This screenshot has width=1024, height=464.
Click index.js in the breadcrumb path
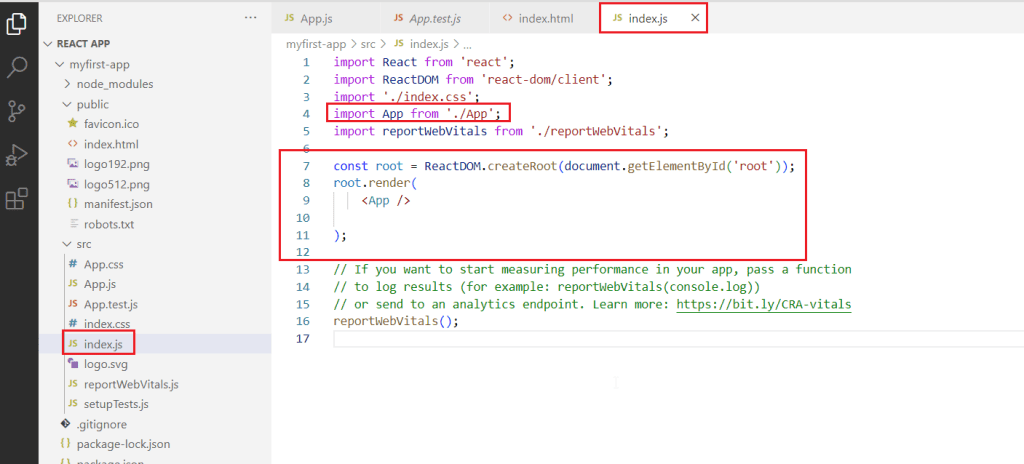pyautogui.click(x=429, y=44)
